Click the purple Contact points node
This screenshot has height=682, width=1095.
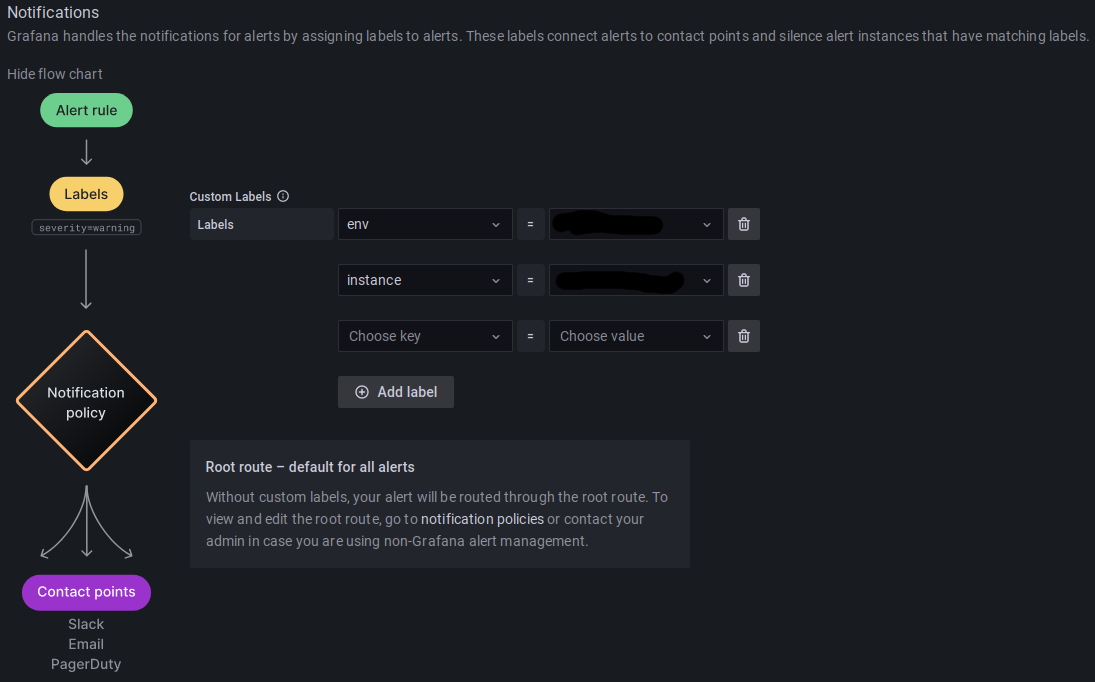tap(86, 592)
